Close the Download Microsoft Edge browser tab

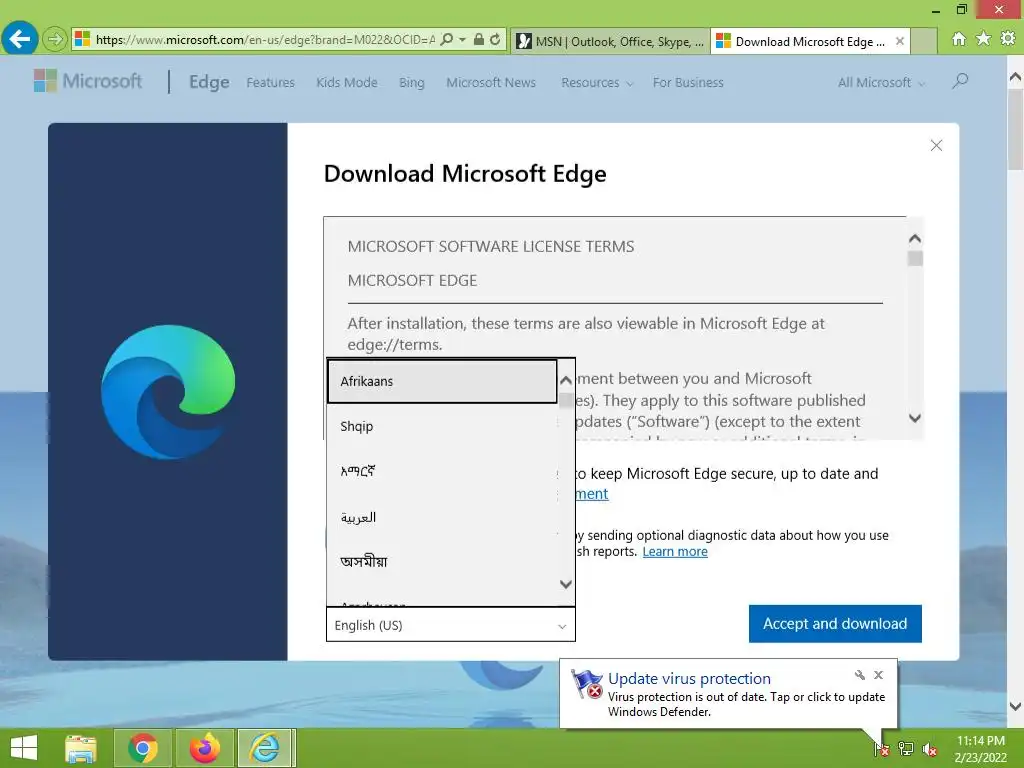(899, 41)
